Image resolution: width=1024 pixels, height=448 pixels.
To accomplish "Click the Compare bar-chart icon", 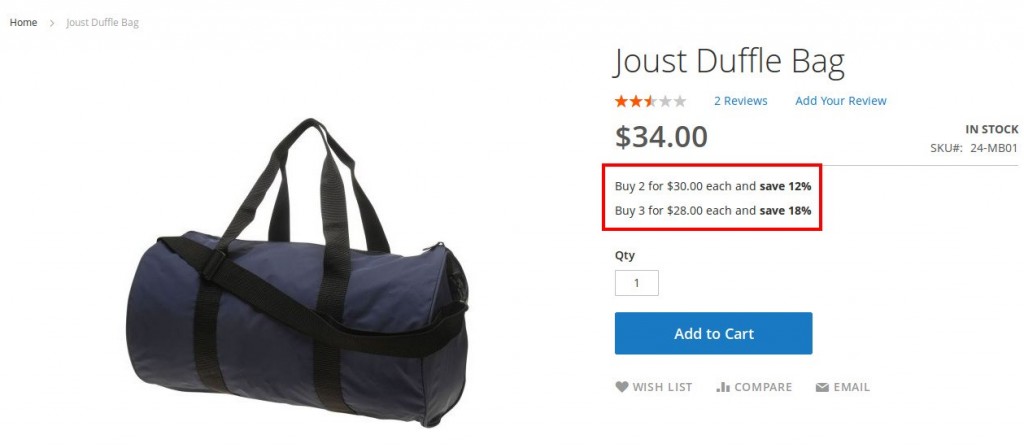I will click(x=723, y=387).
